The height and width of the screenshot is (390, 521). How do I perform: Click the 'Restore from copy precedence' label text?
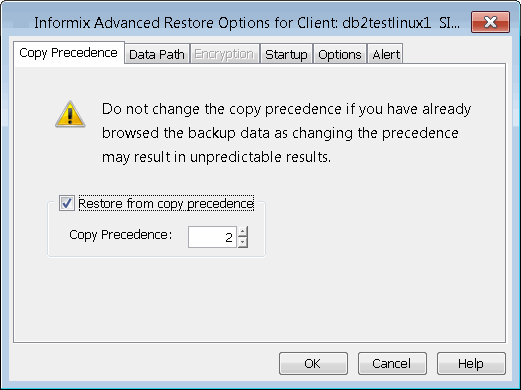pos(166,203)
